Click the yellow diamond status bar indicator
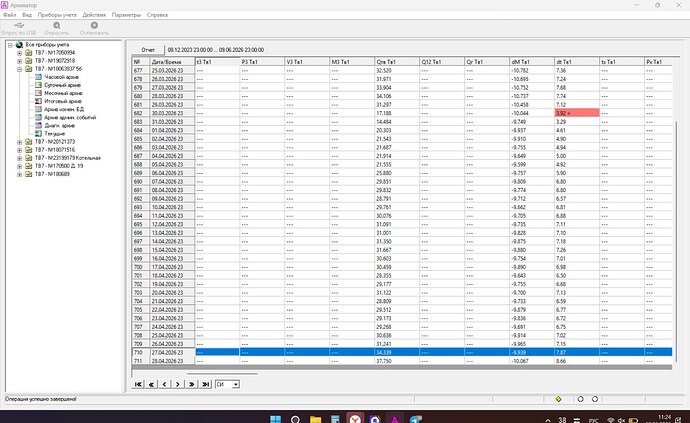 (558, 399)
